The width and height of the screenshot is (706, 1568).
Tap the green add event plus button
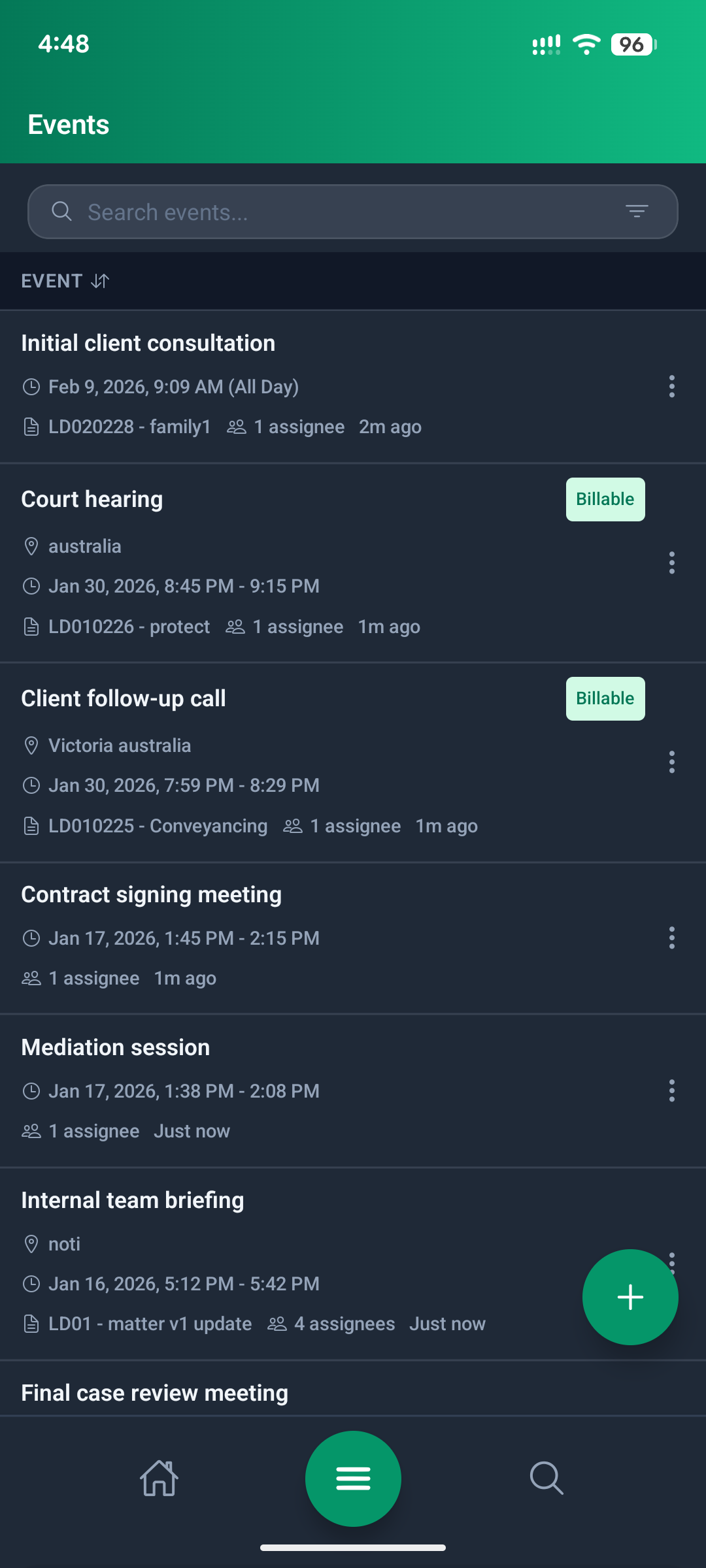(630, 1297)
